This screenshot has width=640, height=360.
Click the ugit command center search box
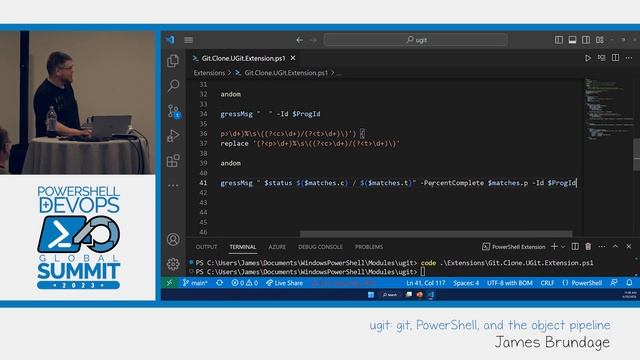coord(416,40)
